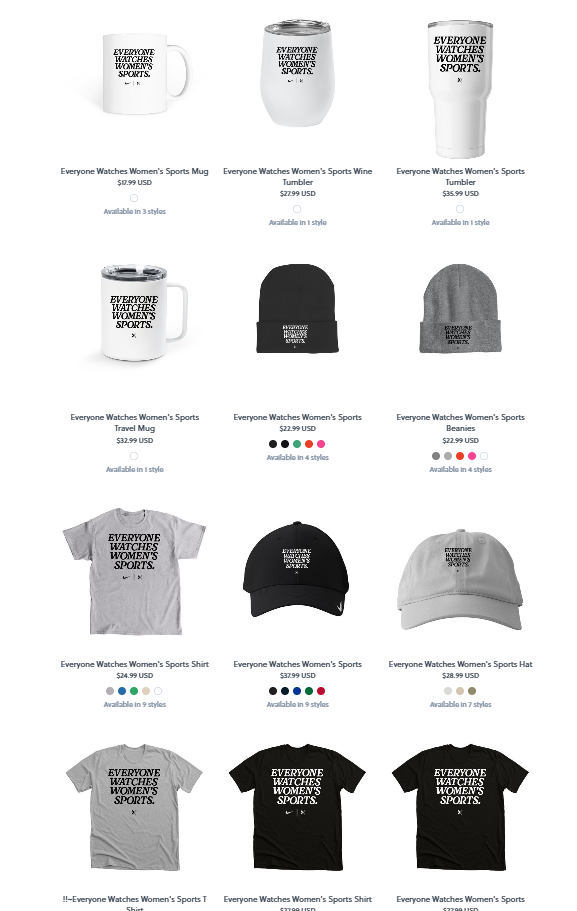Open the black baseball cap image
This screenshot has height=911, width=577.
297,569
